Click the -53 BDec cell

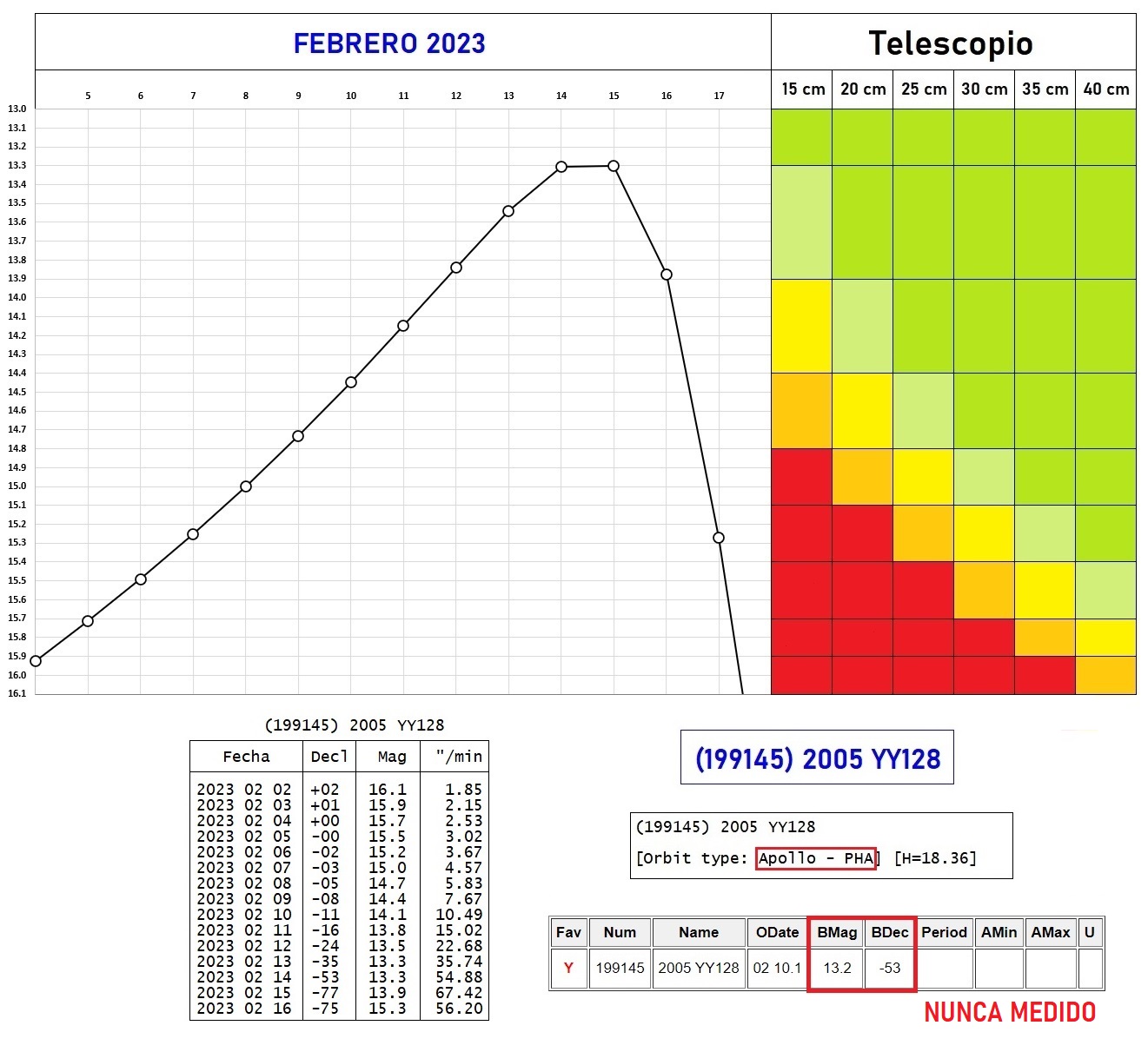point(890,968)
